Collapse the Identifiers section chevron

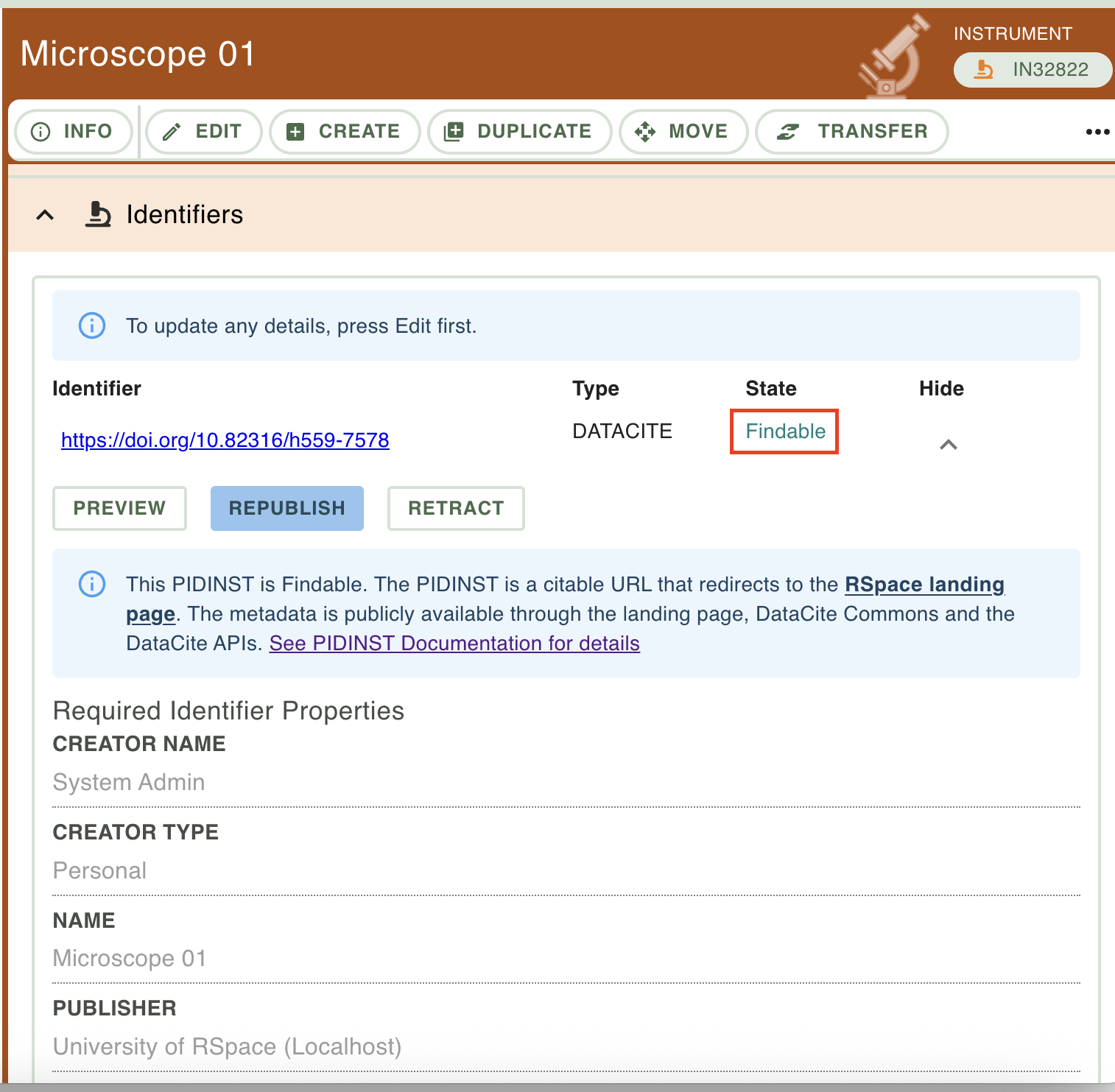(x=45, y=215)
